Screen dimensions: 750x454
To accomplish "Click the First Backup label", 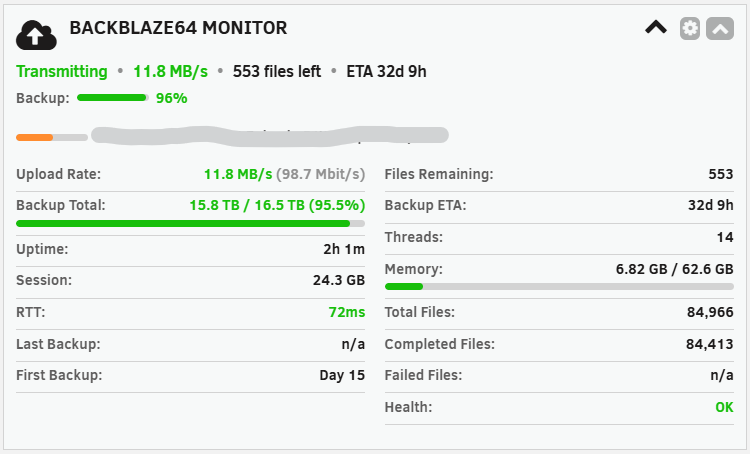I will pos(59,375).
